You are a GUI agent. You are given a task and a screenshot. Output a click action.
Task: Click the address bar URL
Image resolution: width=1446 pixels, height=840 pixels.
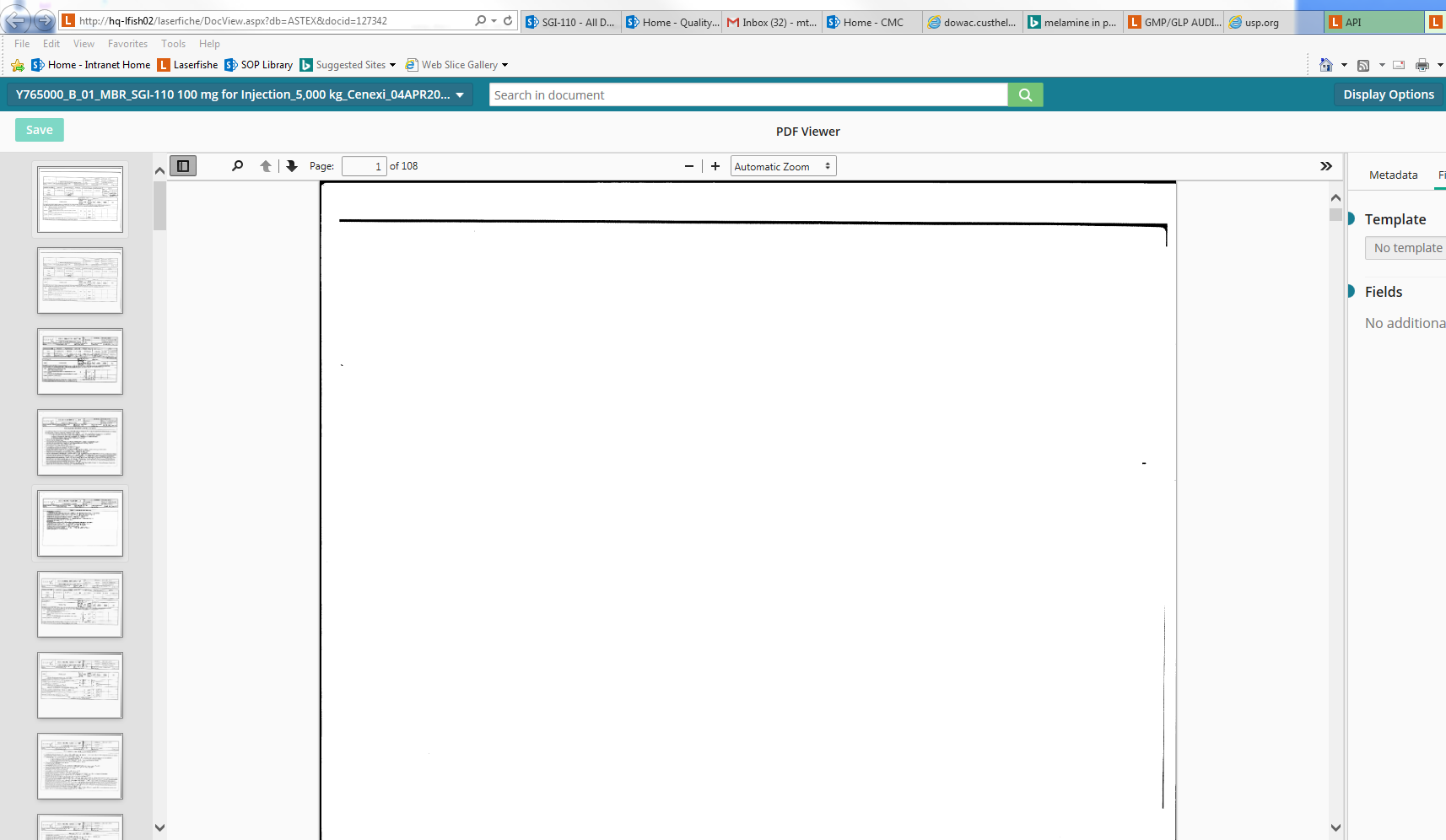pos(233,20)
